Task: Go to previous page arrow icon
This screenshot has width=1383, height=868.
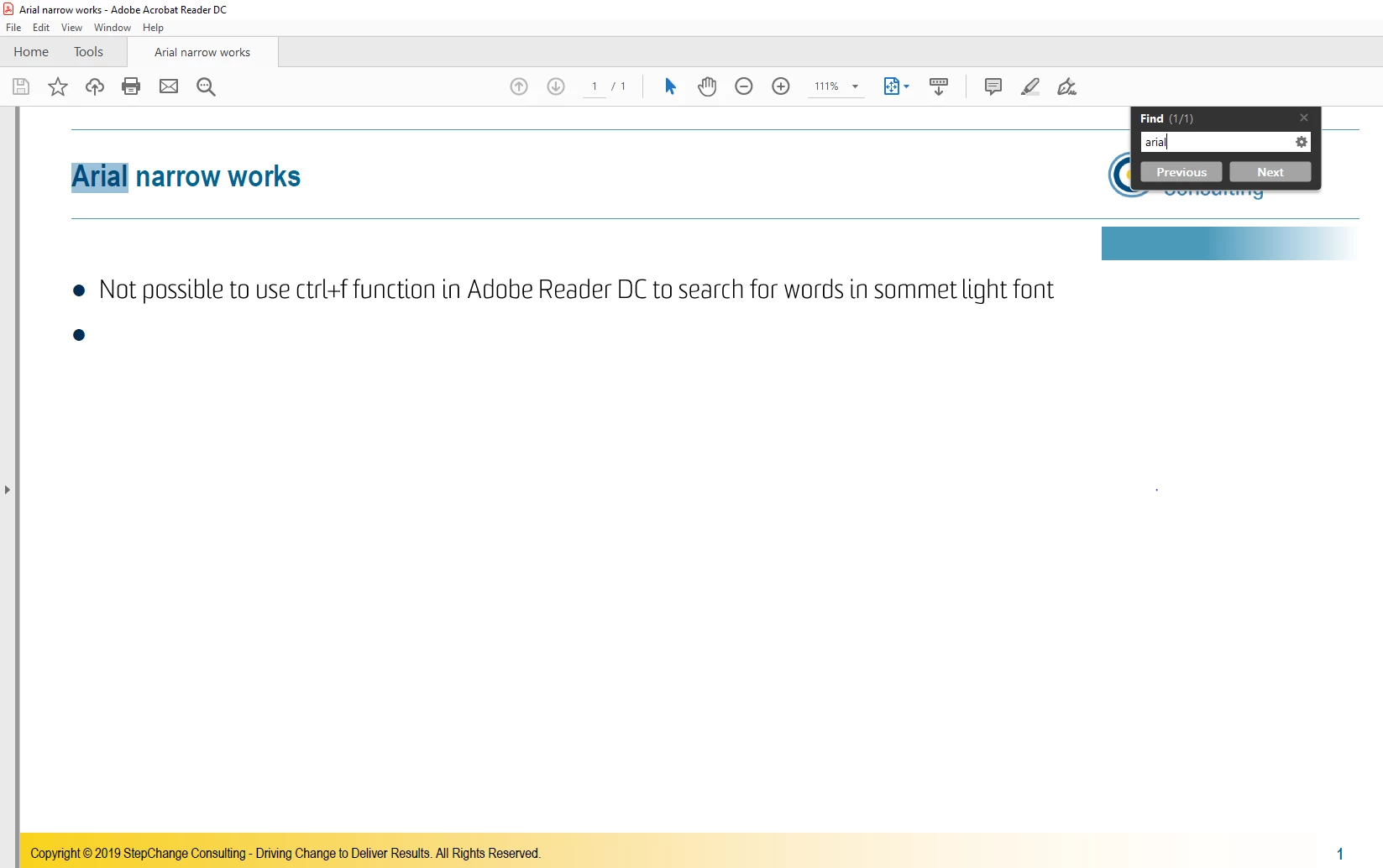Action: click(519, 86)
